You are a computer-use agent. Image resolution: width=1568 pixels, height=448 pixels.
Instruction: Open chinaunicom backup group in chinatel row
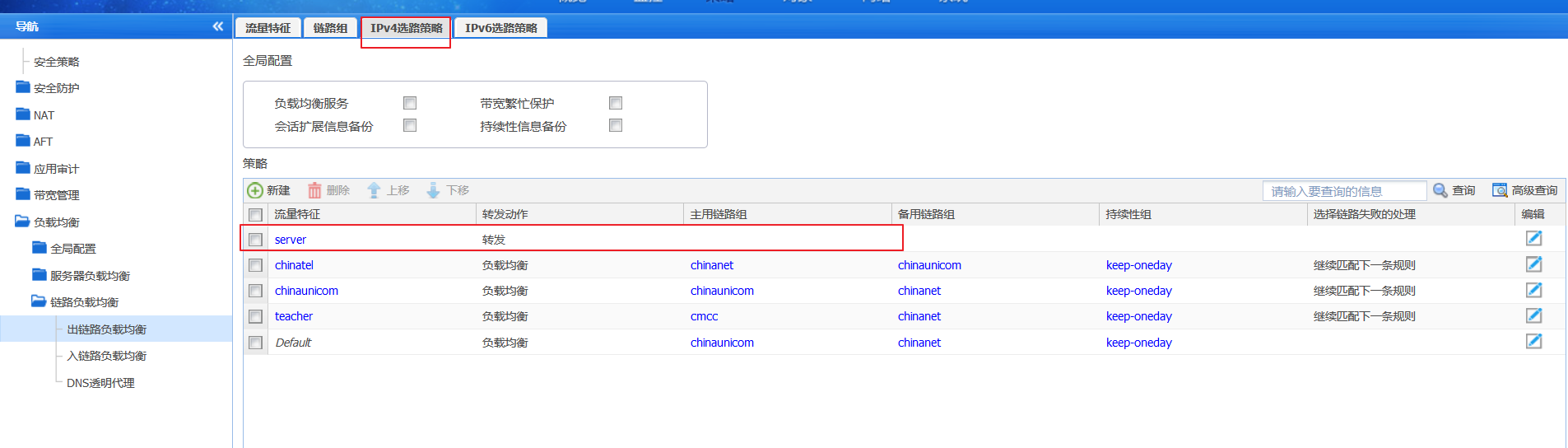929,265
